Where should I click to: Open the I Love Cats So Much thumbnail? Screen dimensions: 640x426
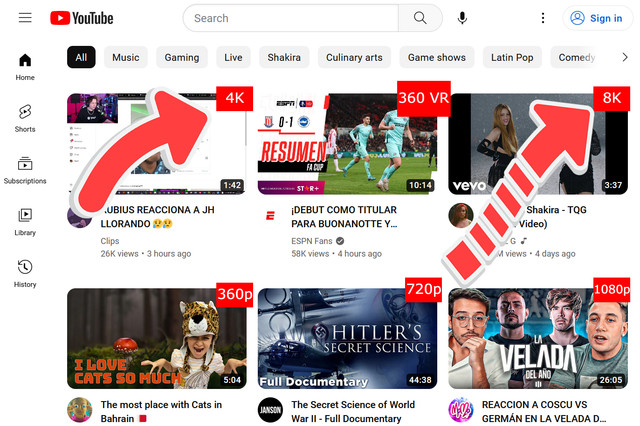(157, 338)
